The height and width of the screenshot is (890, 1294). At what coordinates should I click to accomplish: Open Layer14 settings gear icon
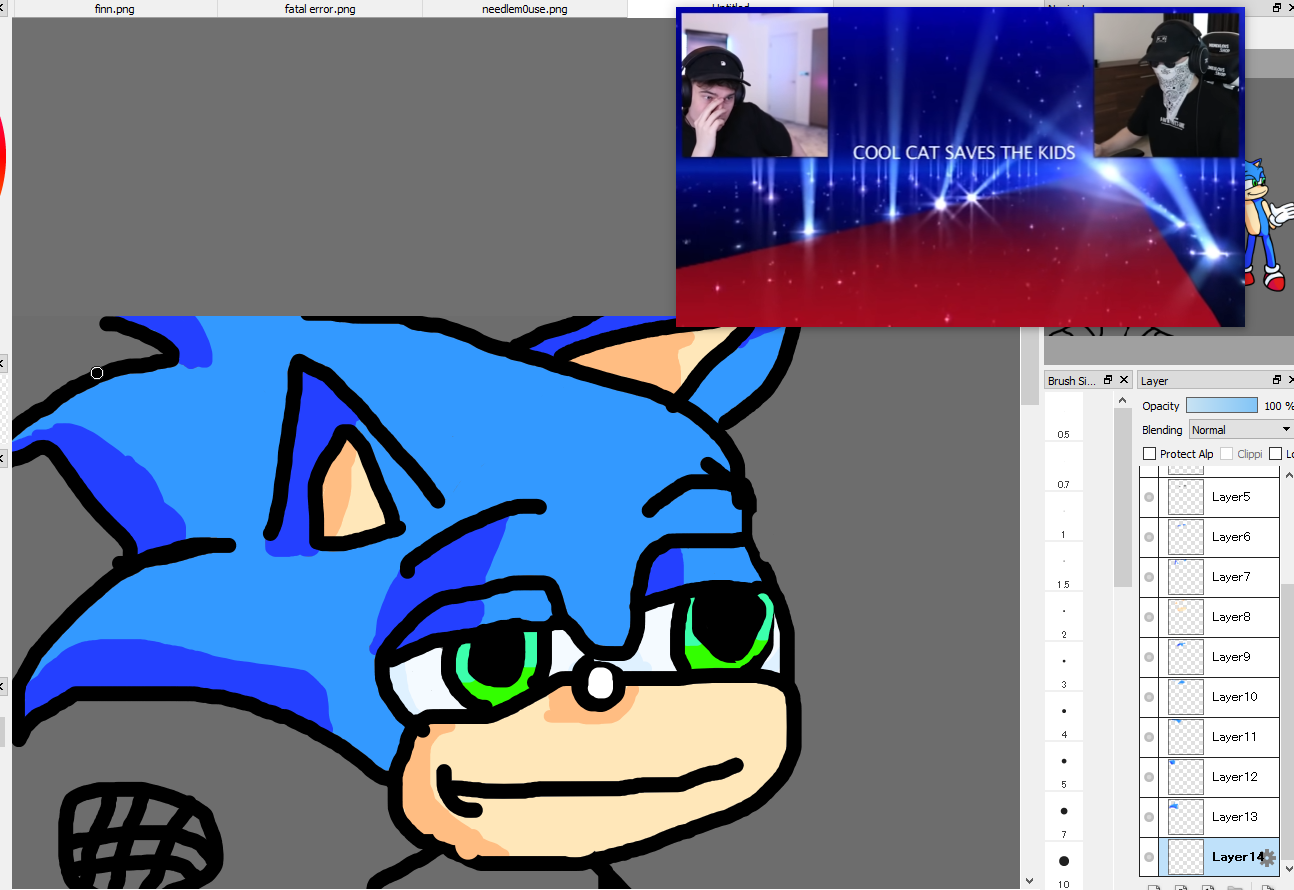click(x=1268, y=857)
